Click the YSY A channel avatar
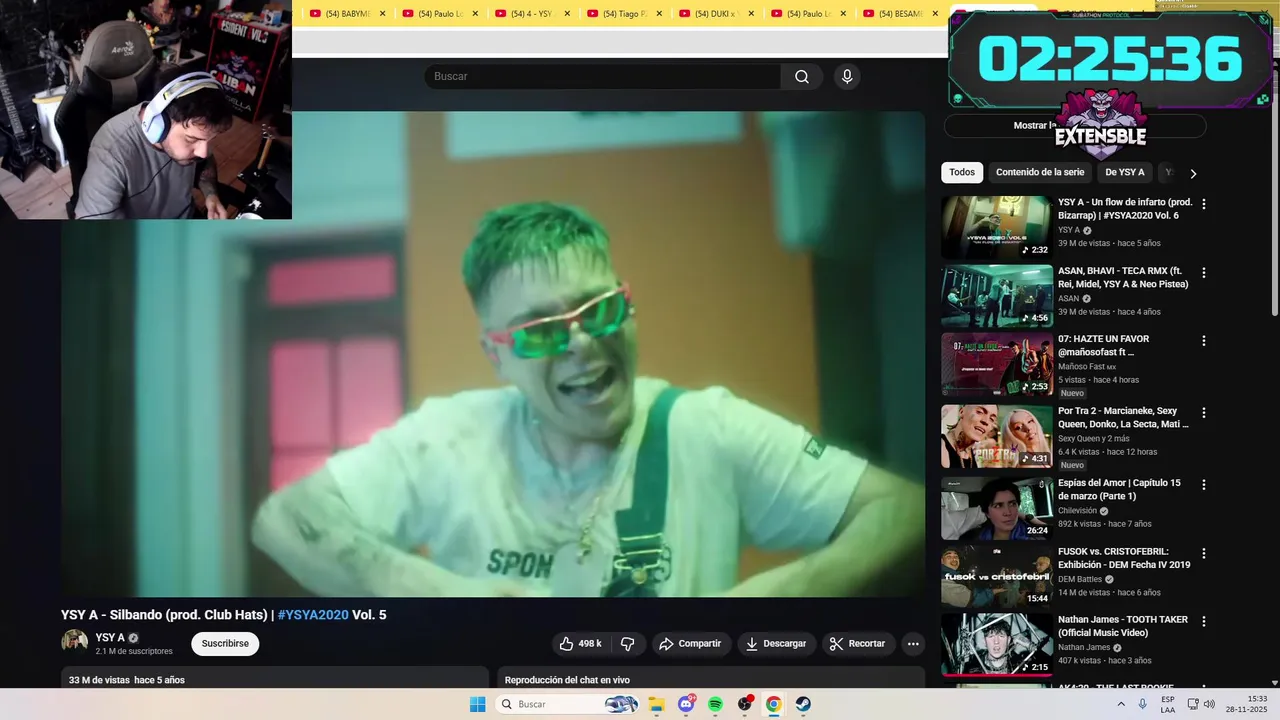Image resolution: width=1280 pixels, height=720 pixels. (75, 643)
